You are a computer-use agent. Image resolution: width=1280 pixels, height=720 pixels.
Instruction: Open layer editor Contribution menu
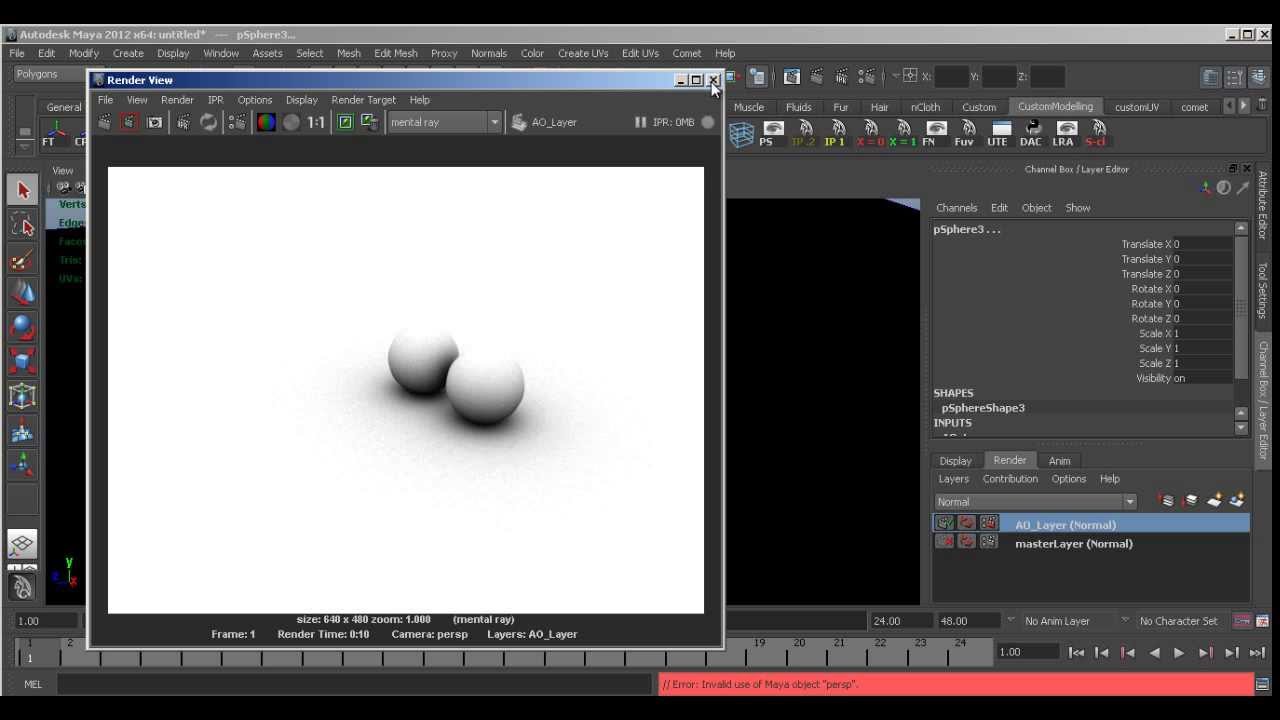coord(1010,479)
